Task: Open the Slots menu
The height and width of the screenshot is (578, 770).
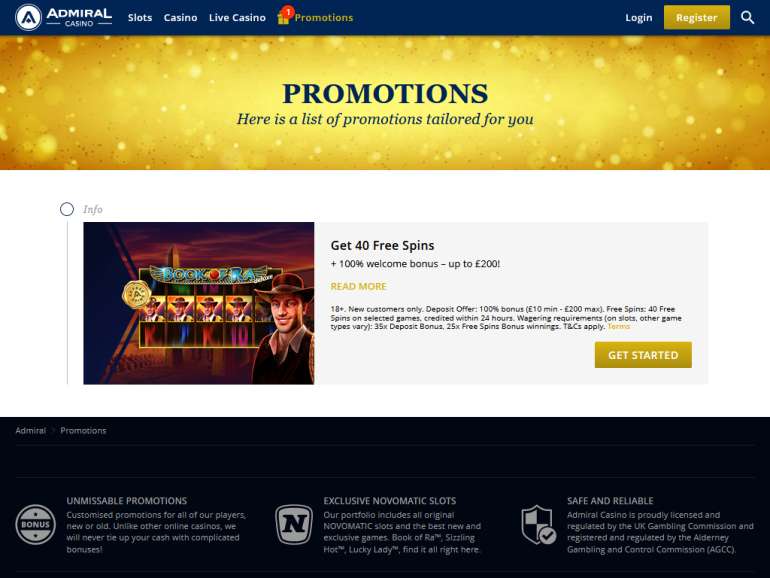Action: click(x=140, y=18)
